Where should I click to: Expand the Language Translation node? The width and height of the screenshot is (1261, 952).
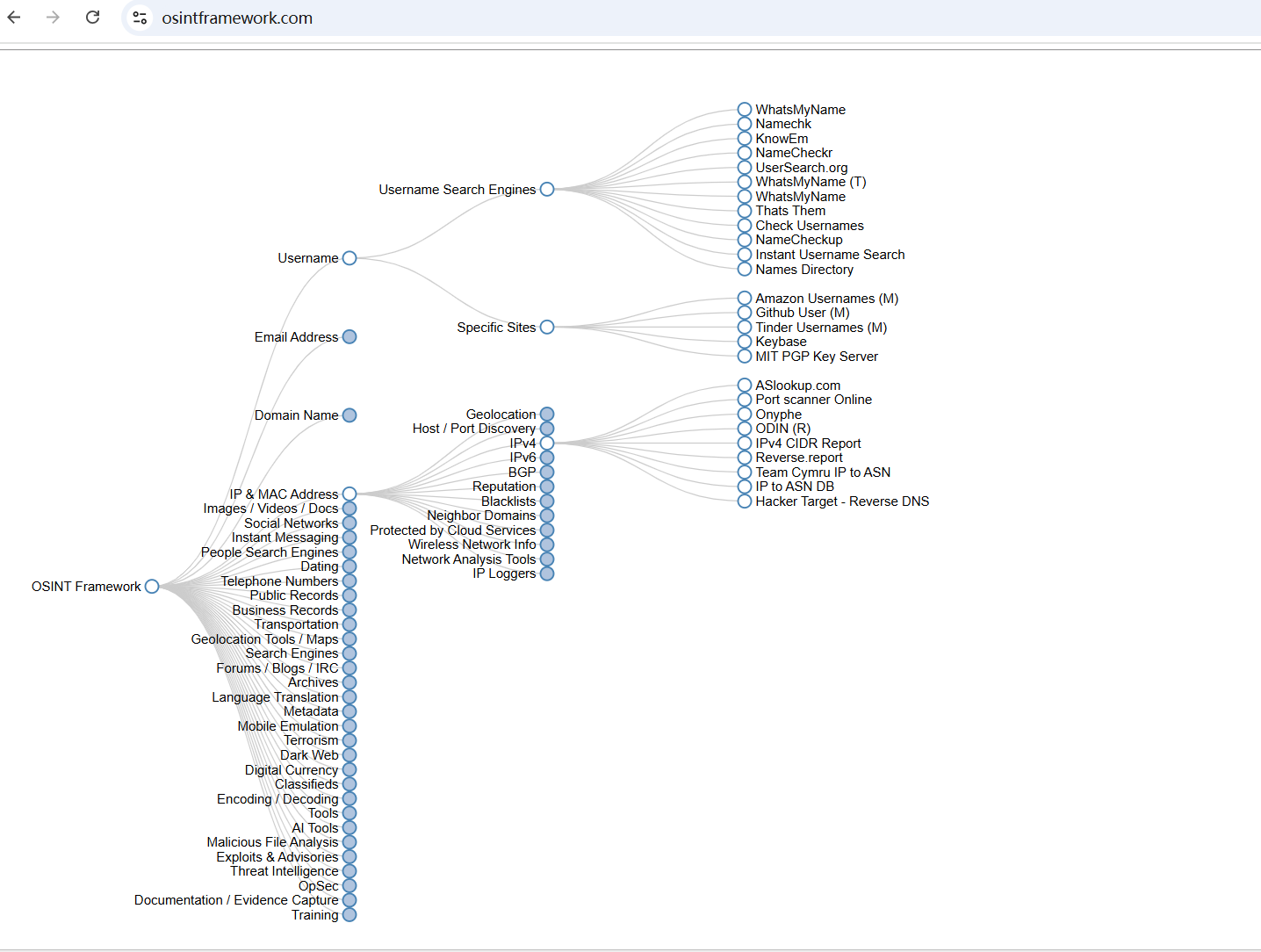click(349, 697)
